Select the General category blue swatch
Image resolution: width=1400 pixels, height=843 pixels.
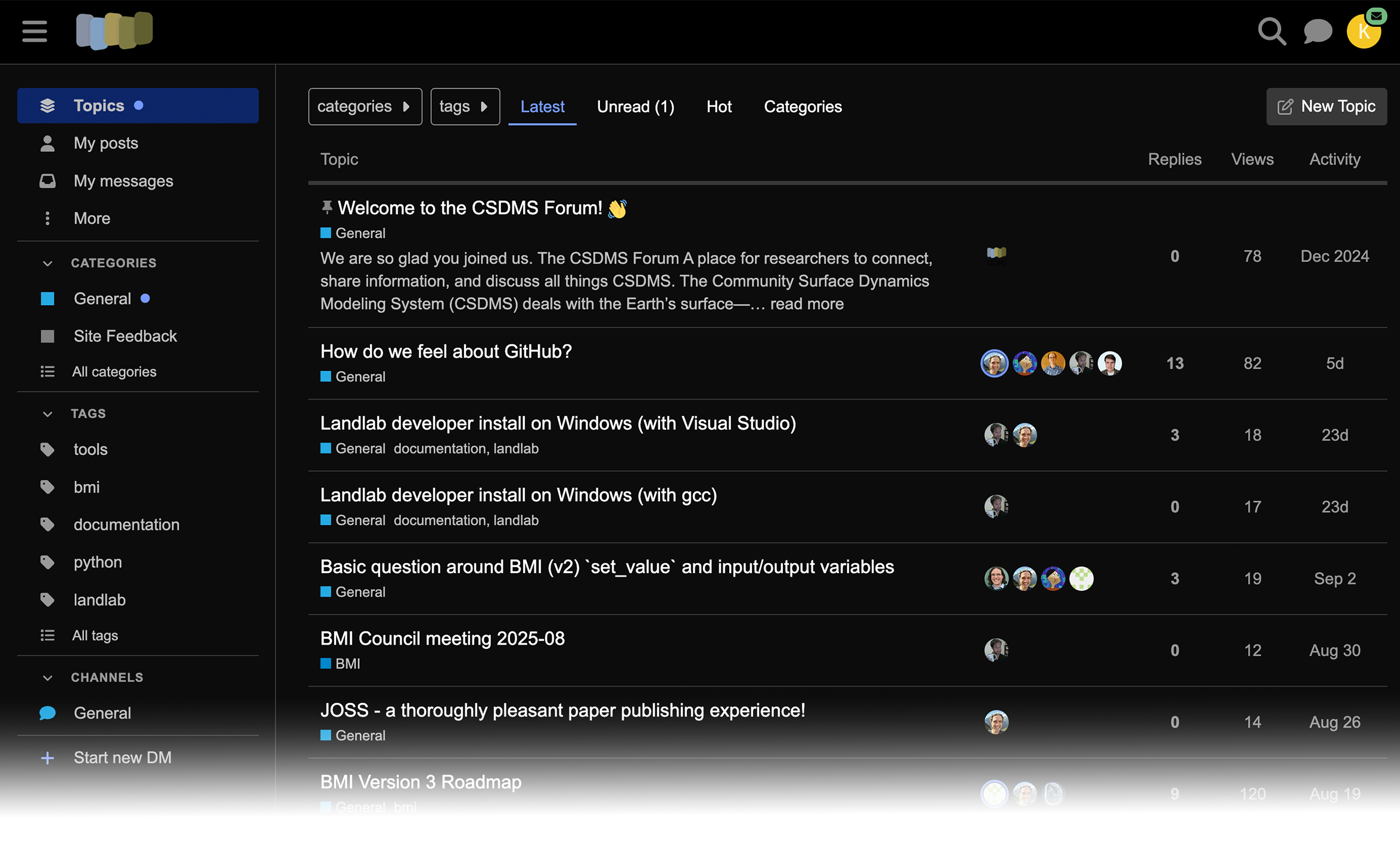(x=48, y=298)
